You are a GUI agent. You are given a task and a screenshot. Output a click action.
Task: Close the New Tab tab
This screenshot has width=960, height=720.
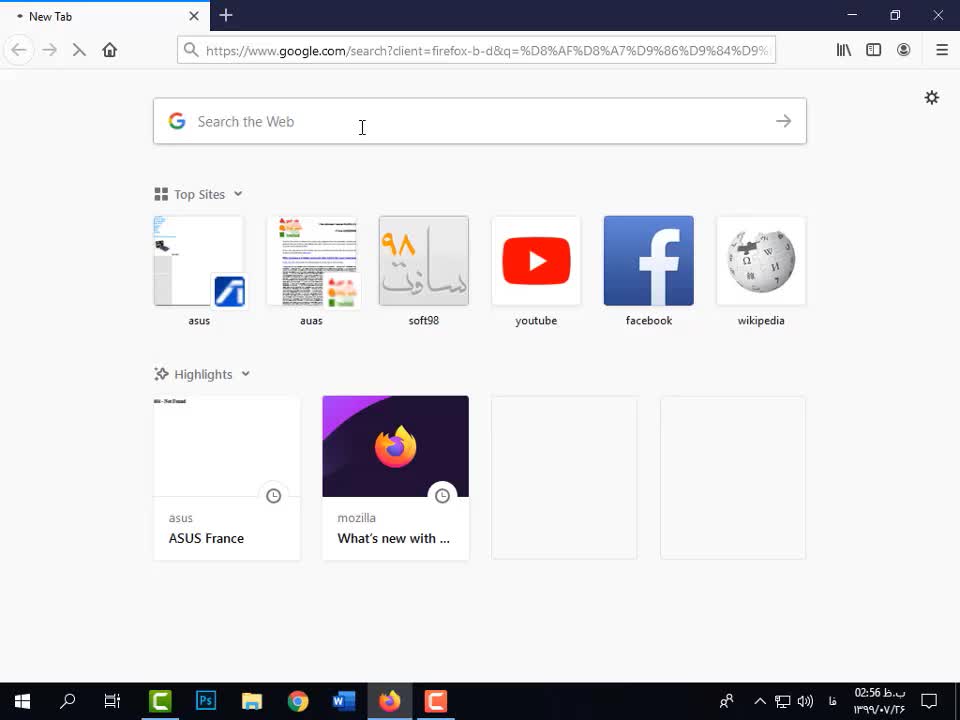click(194, 16)
